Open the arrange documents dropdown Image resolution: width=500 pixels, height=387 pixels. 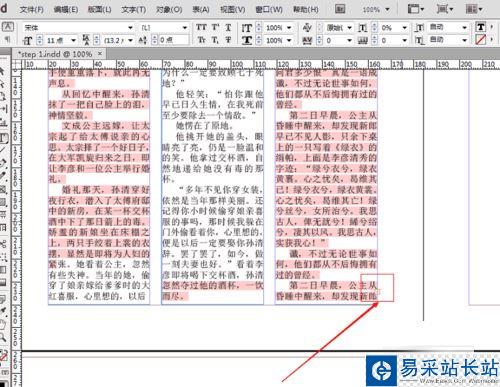coord(474,9)
